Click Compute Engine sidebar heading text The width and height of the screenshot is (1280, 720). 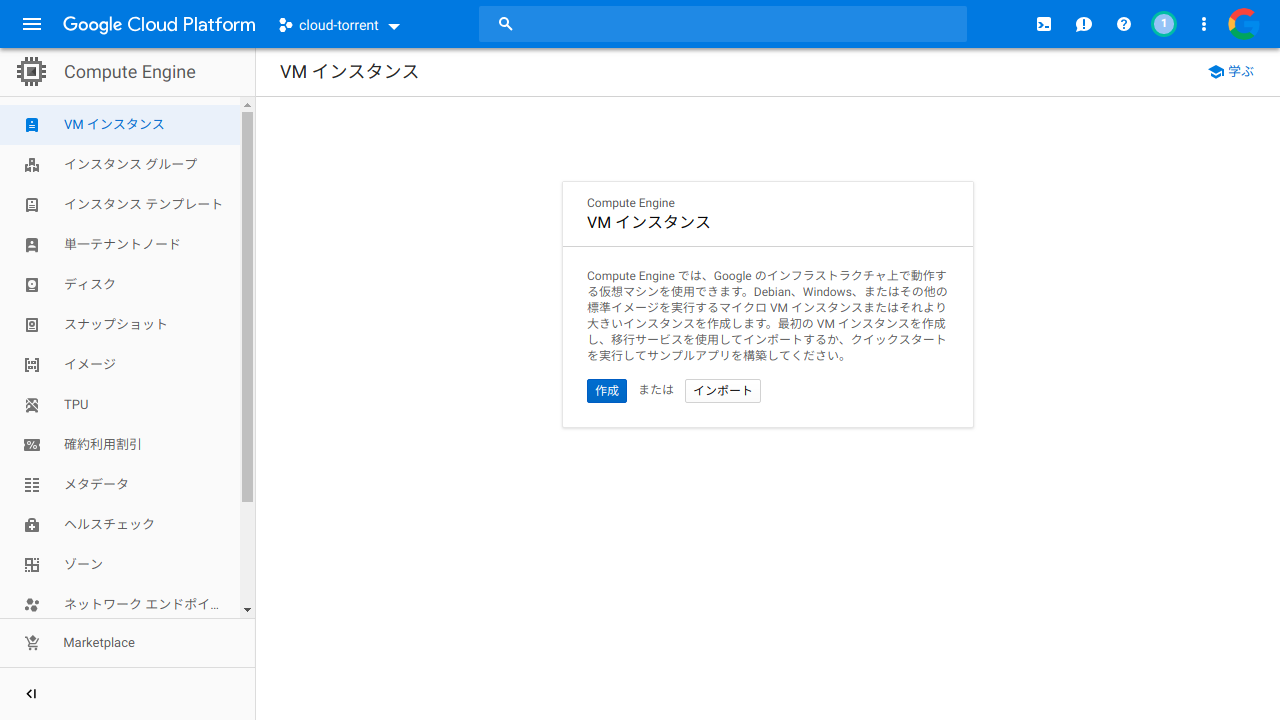(130, 72)
